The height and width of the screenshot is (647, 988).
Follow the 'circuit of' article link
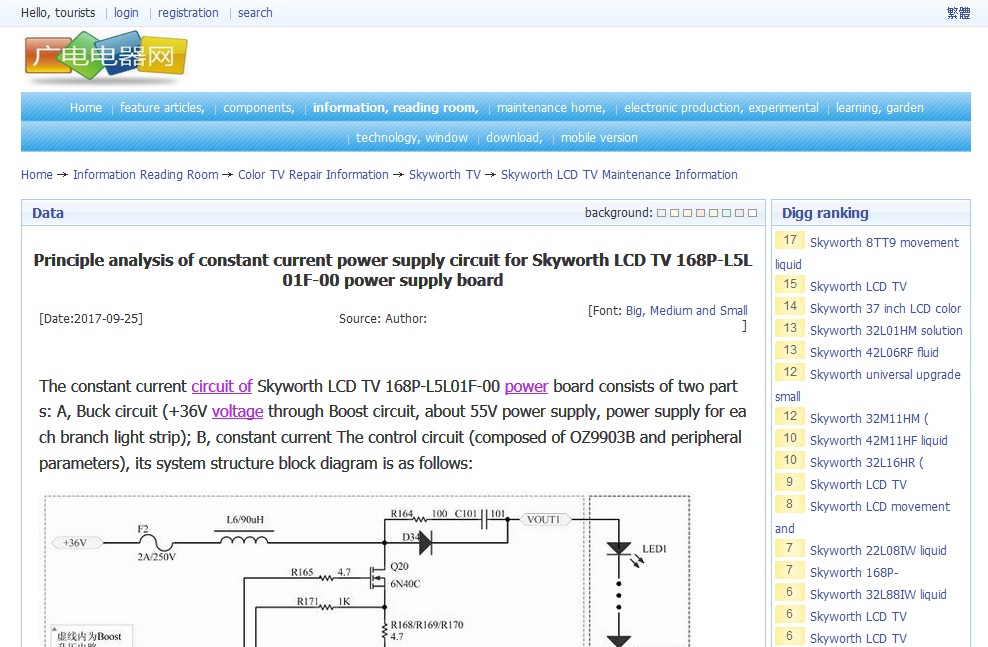point(222,386)
